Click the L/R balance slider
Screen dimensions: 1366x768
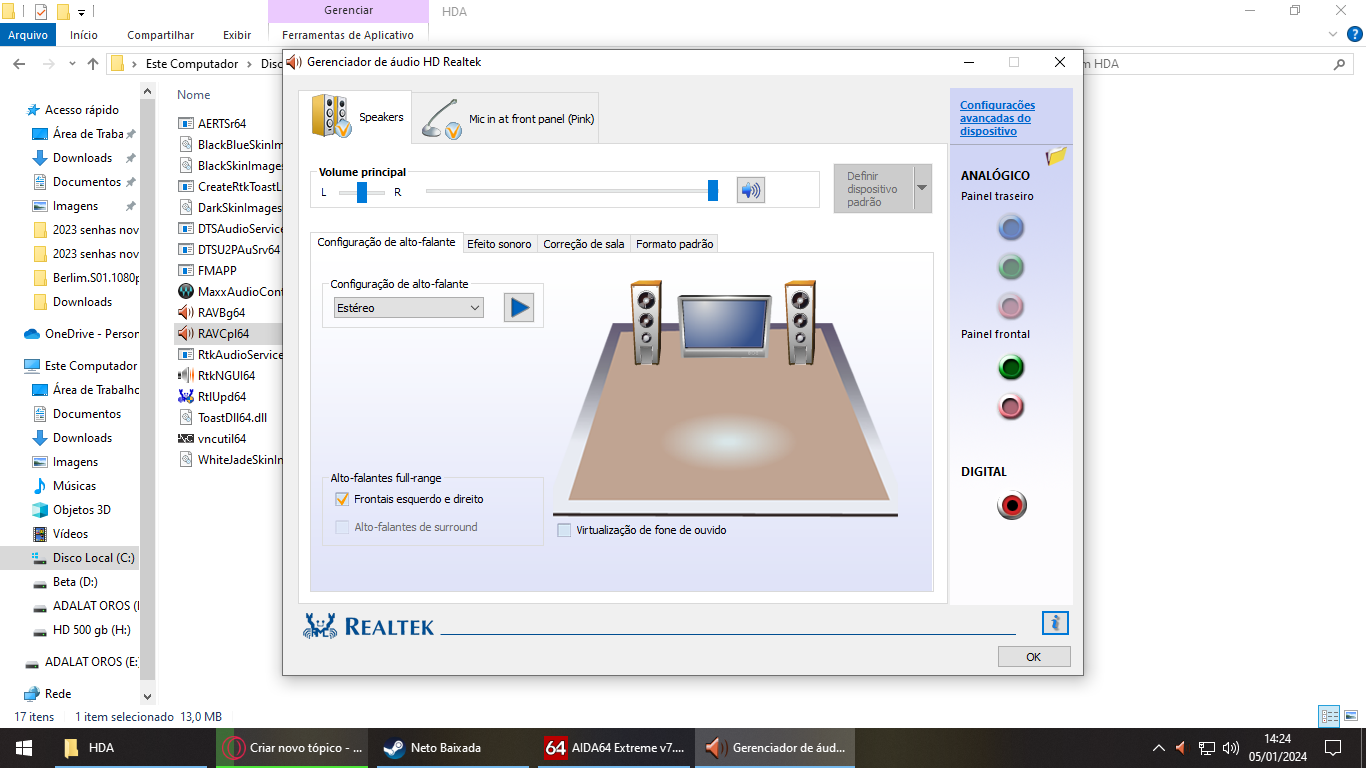[361, 192]
